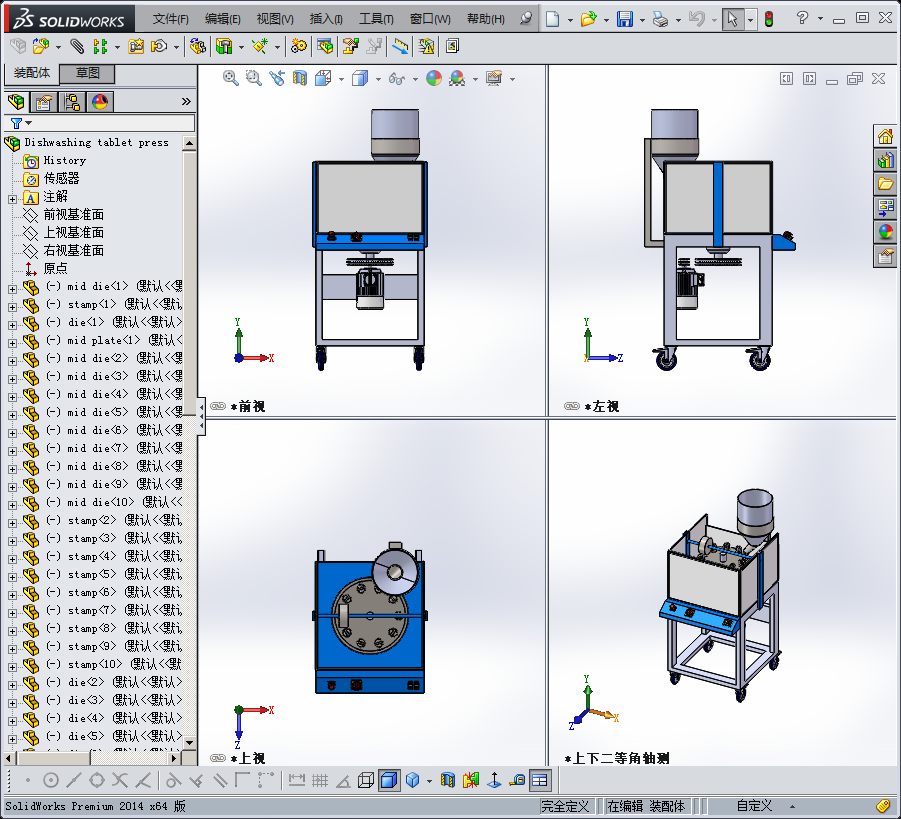Toggle Section View in bottom toolbar
Screen dimensions: 901x819
tap(448, 780)
